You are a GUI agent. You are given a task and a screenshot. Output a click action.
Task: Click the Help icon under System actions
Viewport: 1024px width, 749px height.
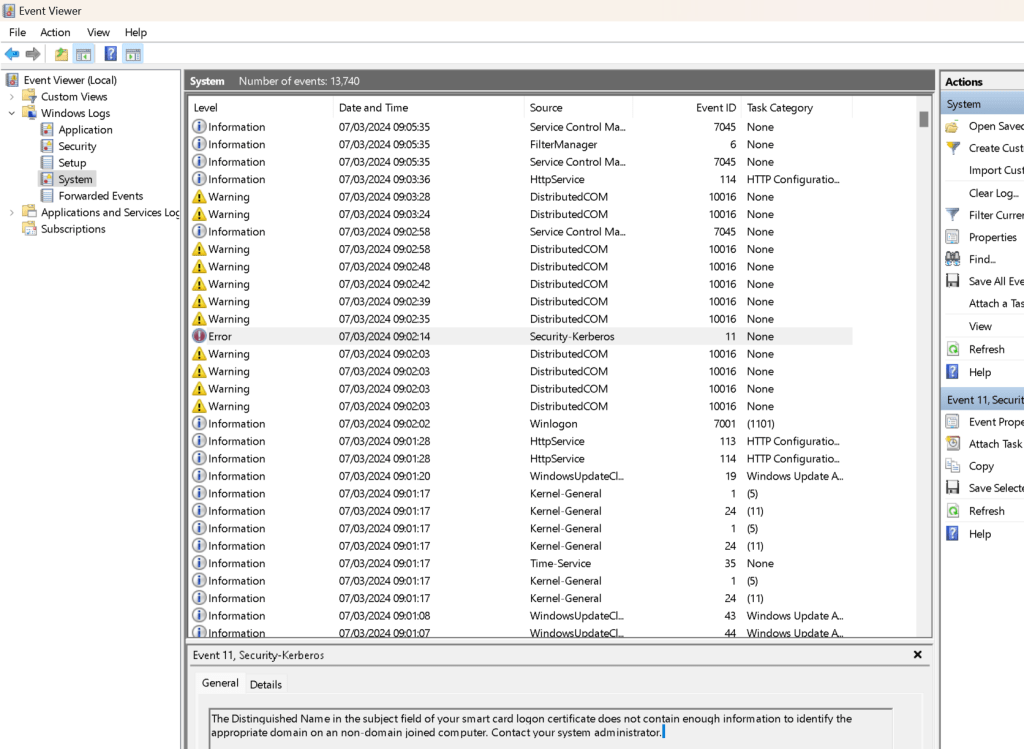pos(953,372)
